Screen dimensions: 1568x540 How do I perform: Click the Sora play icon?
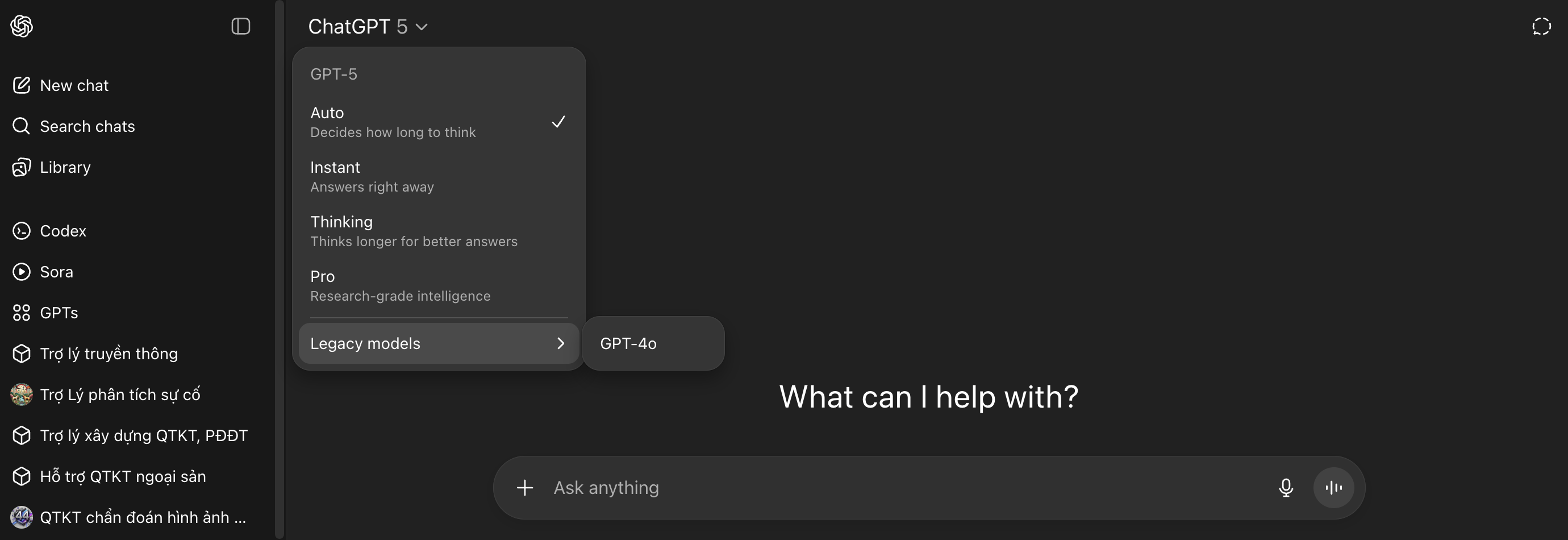point(22,272)
